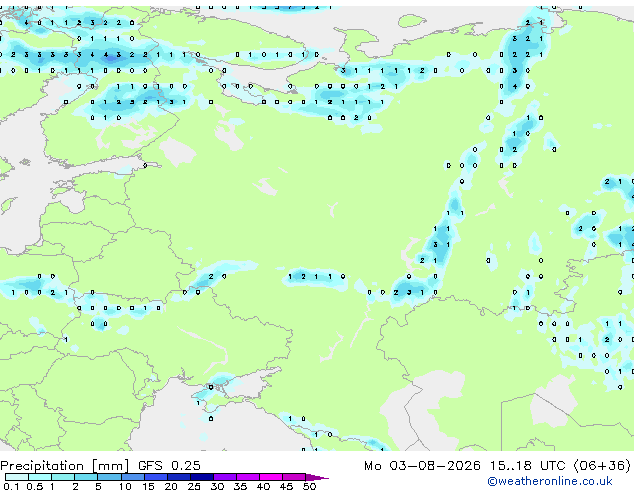Viewport: 634px width, 490px height.
Task: Click the "Precipitation [mm]" title text
Action: click(65, 466)
